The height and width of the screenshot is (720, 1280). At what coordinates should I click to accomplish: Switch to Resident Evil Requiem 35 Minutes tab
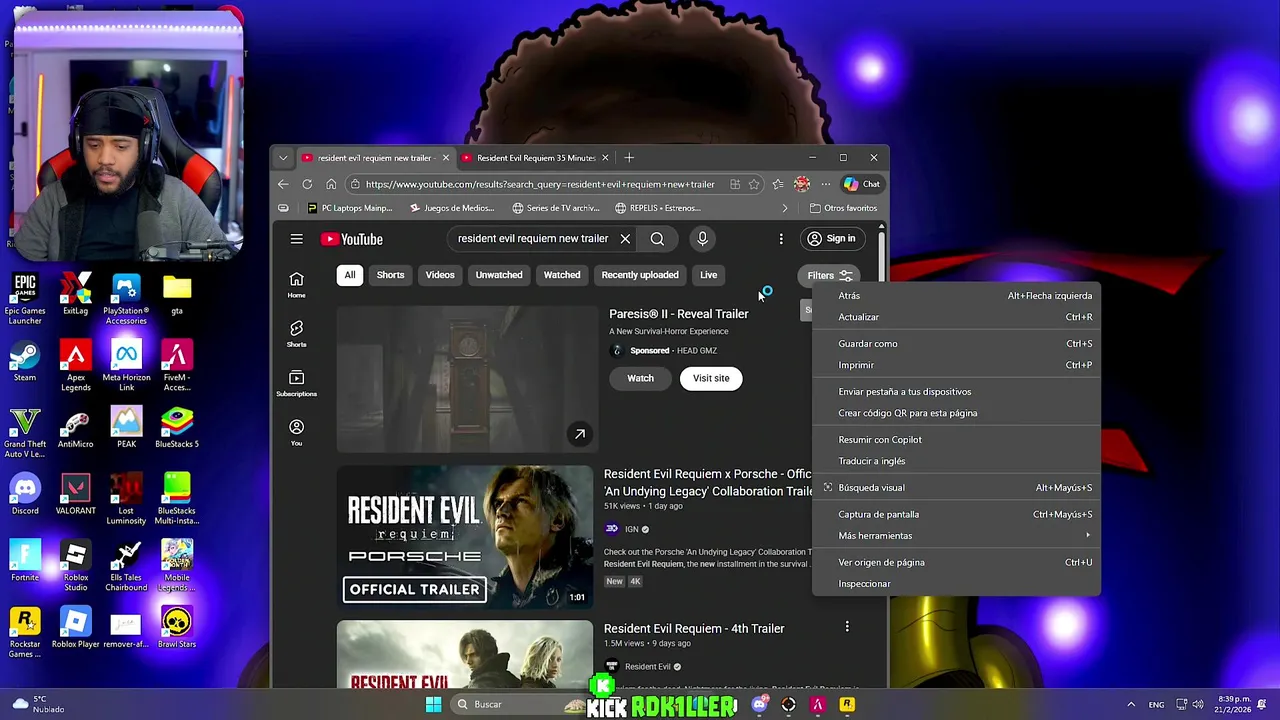pyautogui.click(x=535, y=158)
